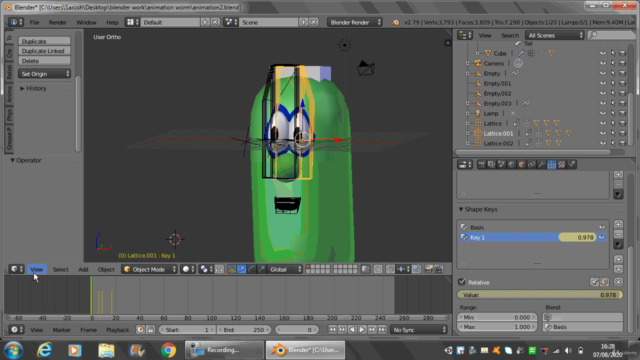This screenshot has width=640, height=360.
Task: Select translate manipulator arrow icon
Action: tap(242, 269)
